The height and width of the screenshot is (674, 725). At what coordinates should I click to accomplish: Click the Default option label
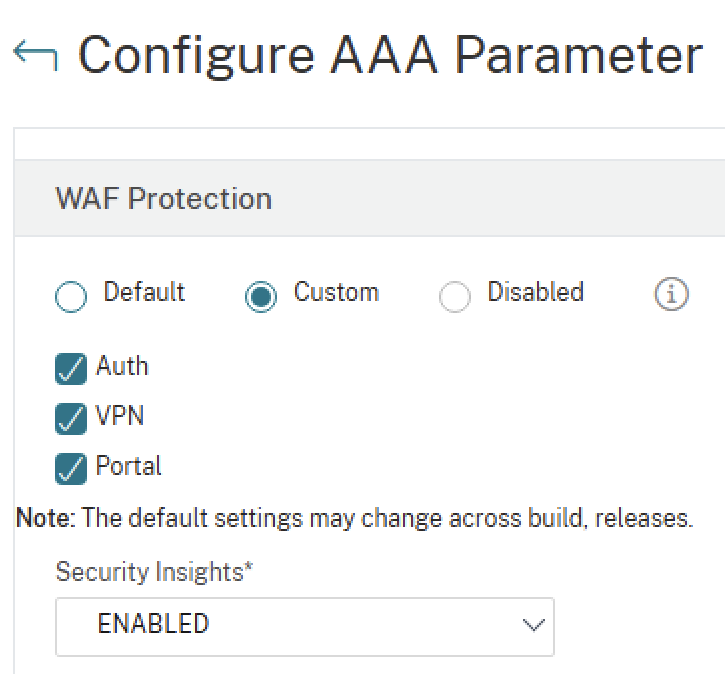pyautogui.click(x=144, y=293)
